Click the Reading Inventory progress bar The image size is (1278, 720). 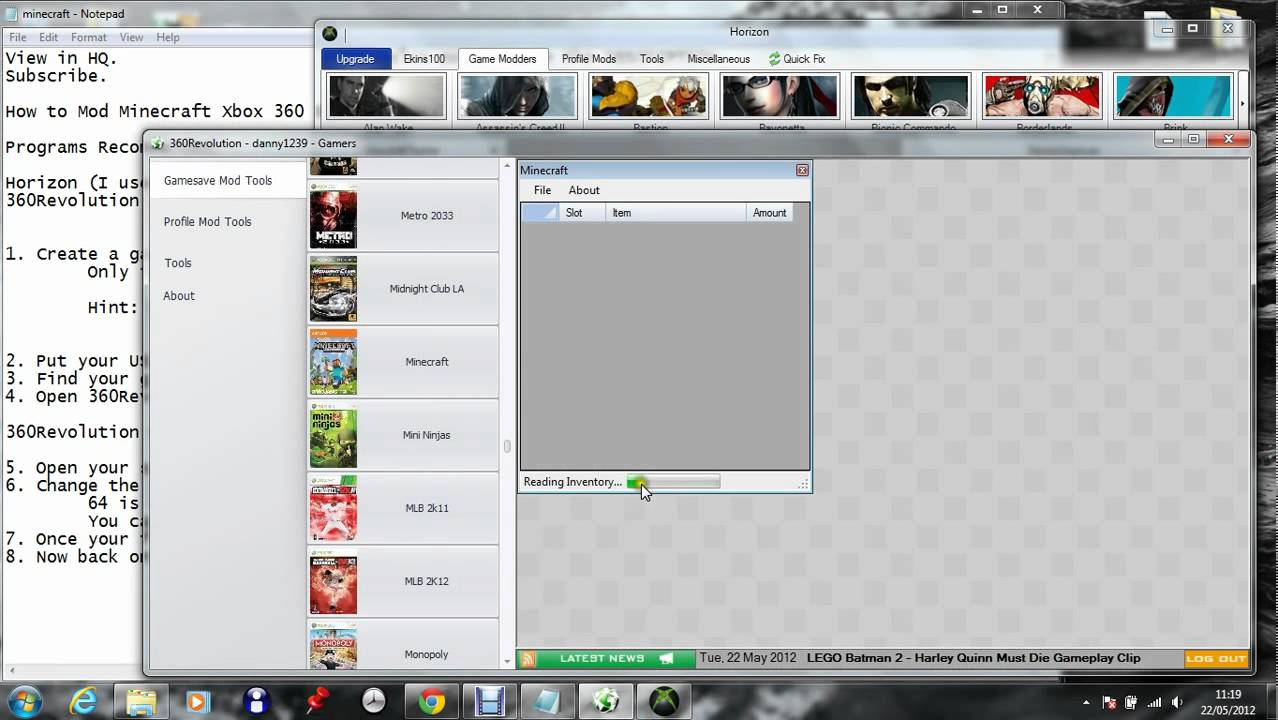(673, 482)
